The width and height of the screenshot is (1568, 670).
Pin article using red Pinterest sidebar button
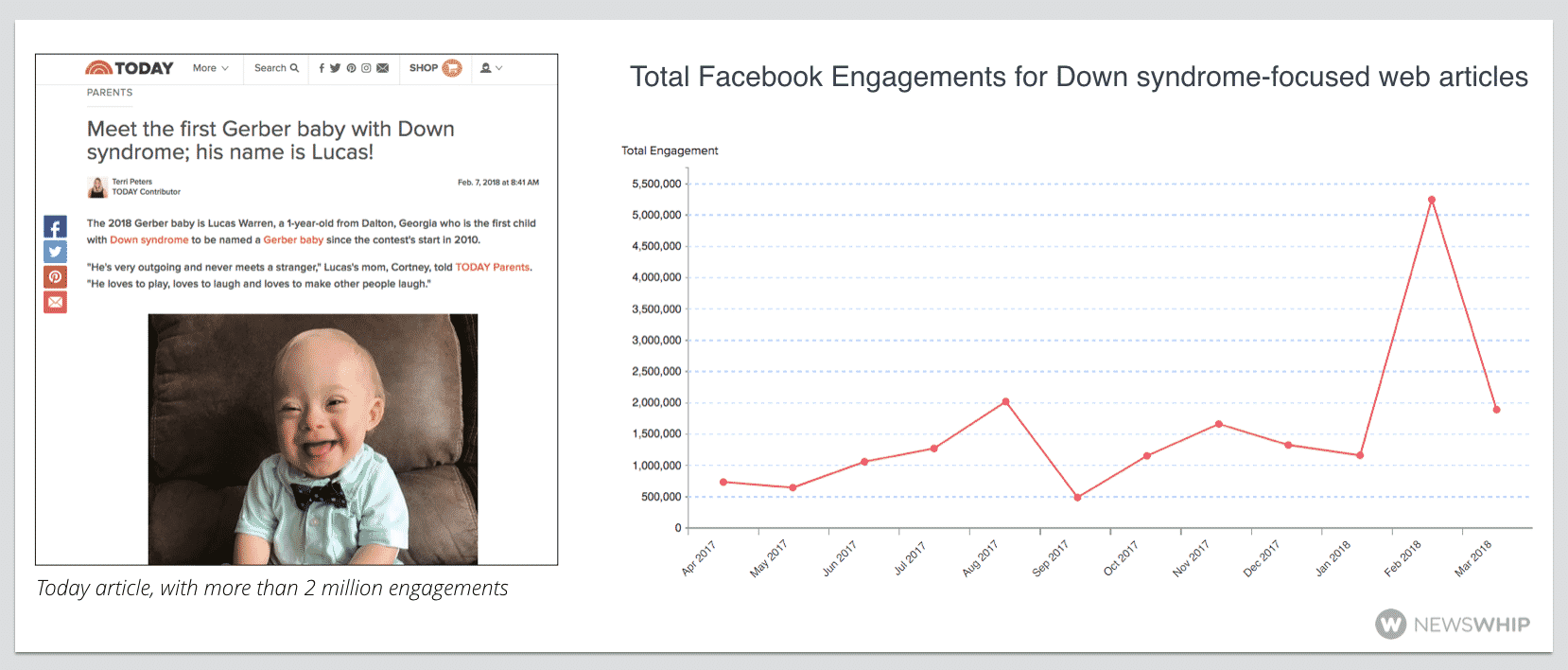pos(55,277)
